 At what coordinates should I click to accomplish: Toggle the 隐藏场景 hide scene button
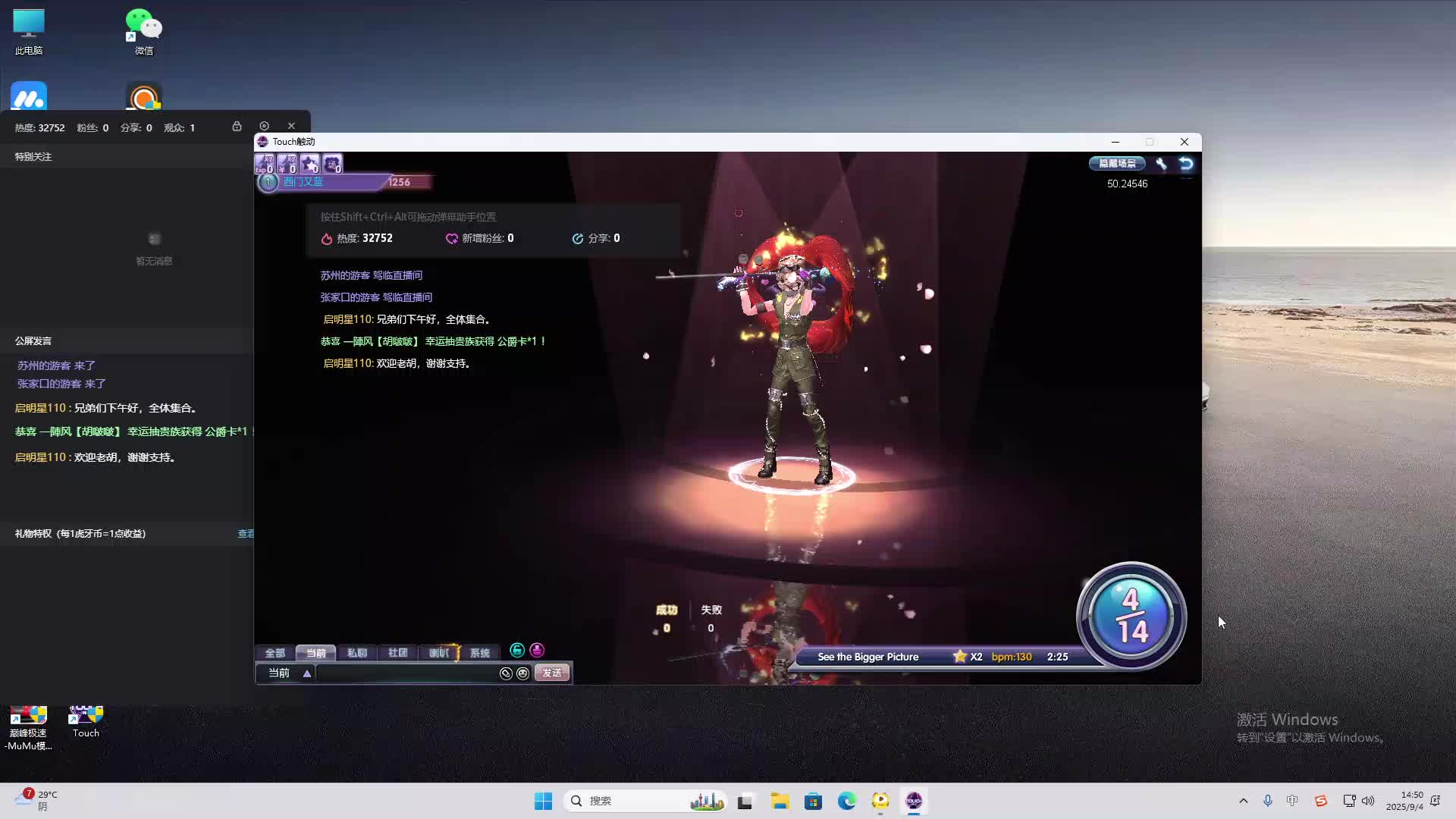[1117, 164]
